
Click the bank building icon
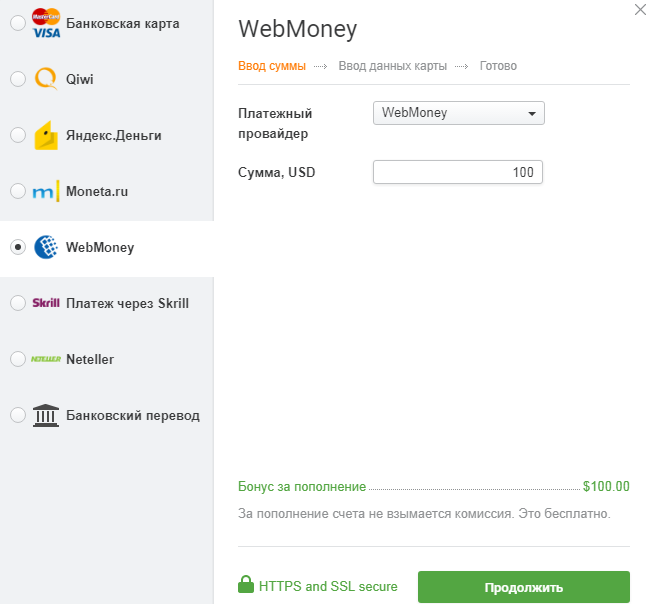(46, 415)
